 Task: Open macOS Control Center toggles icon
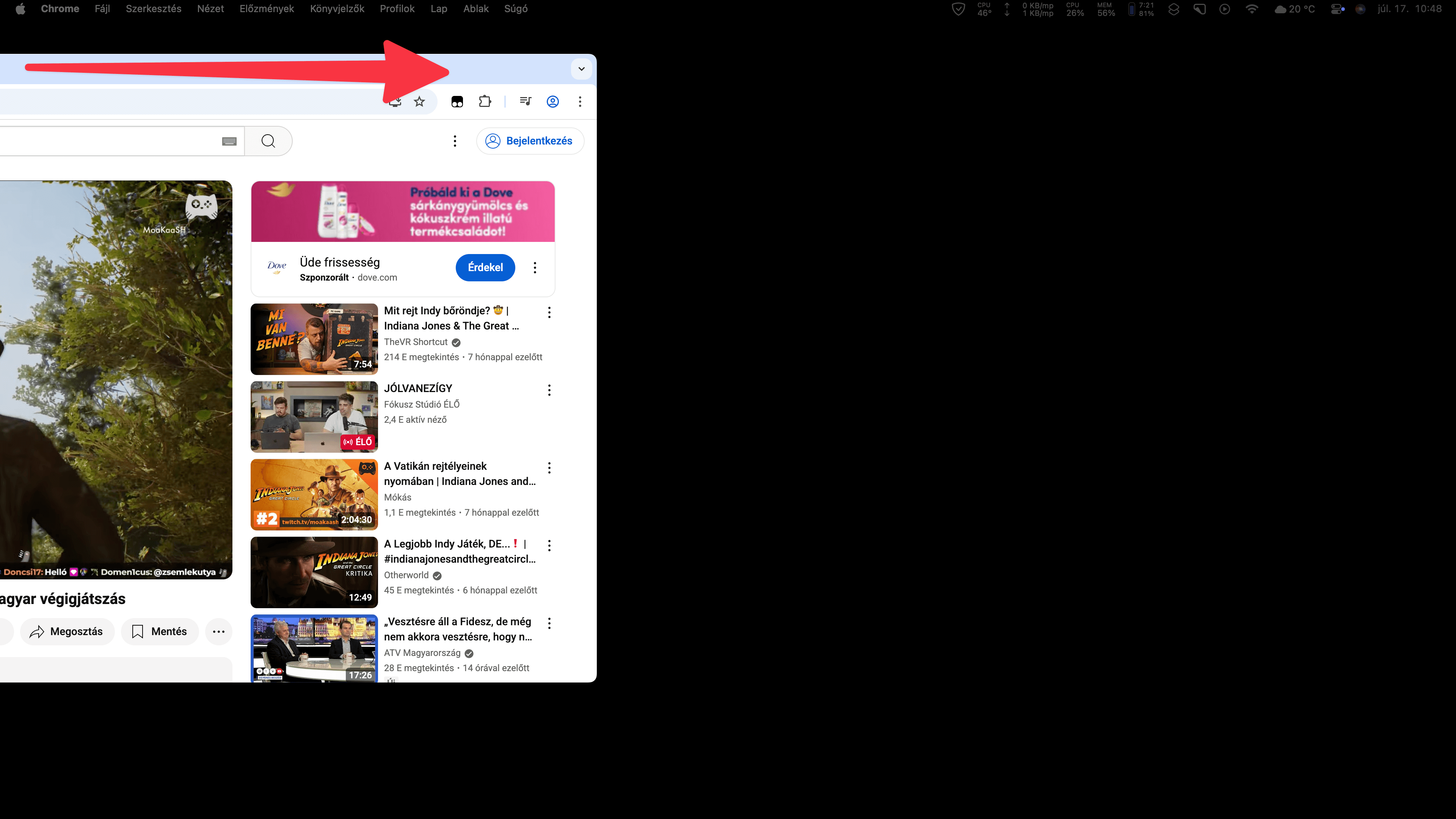[1337, 9]
